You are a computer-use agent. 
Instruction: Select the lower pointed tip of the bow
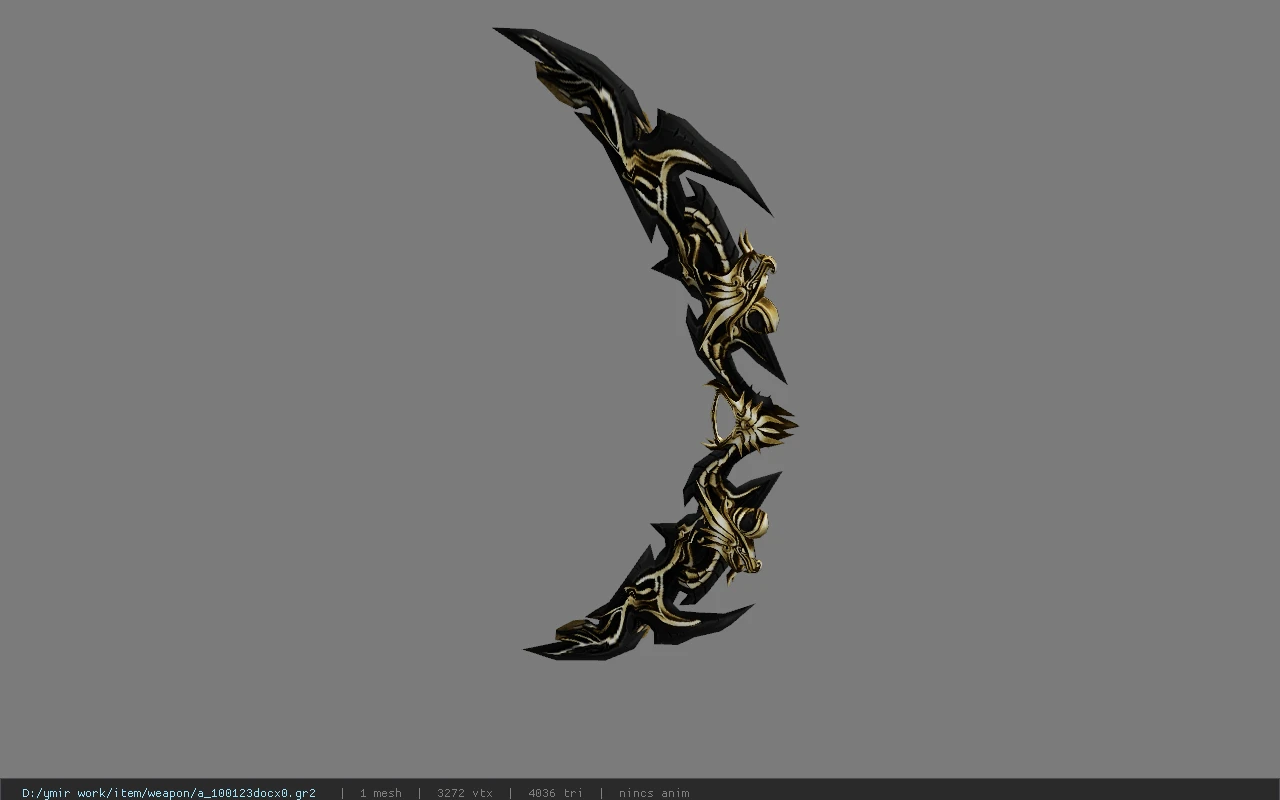click(533, 651)
